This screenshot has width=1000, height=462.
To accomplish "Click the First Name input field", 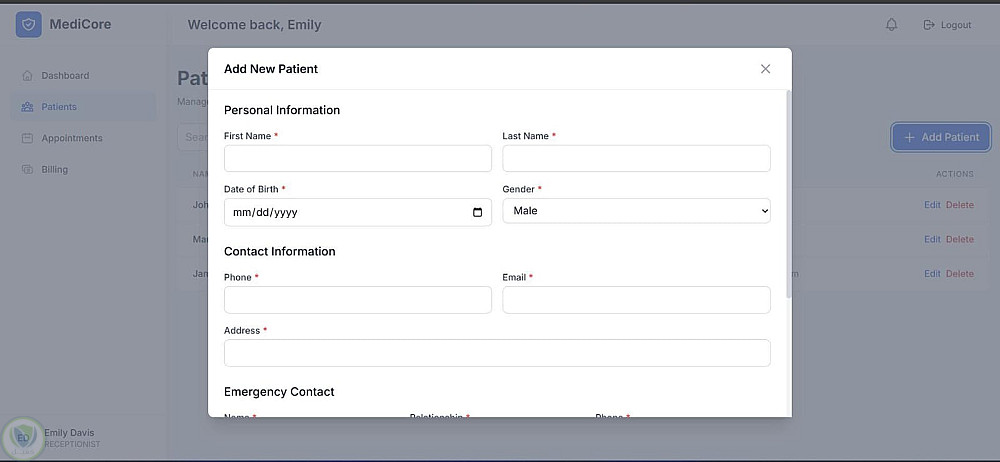I will [x=358, y=159].
